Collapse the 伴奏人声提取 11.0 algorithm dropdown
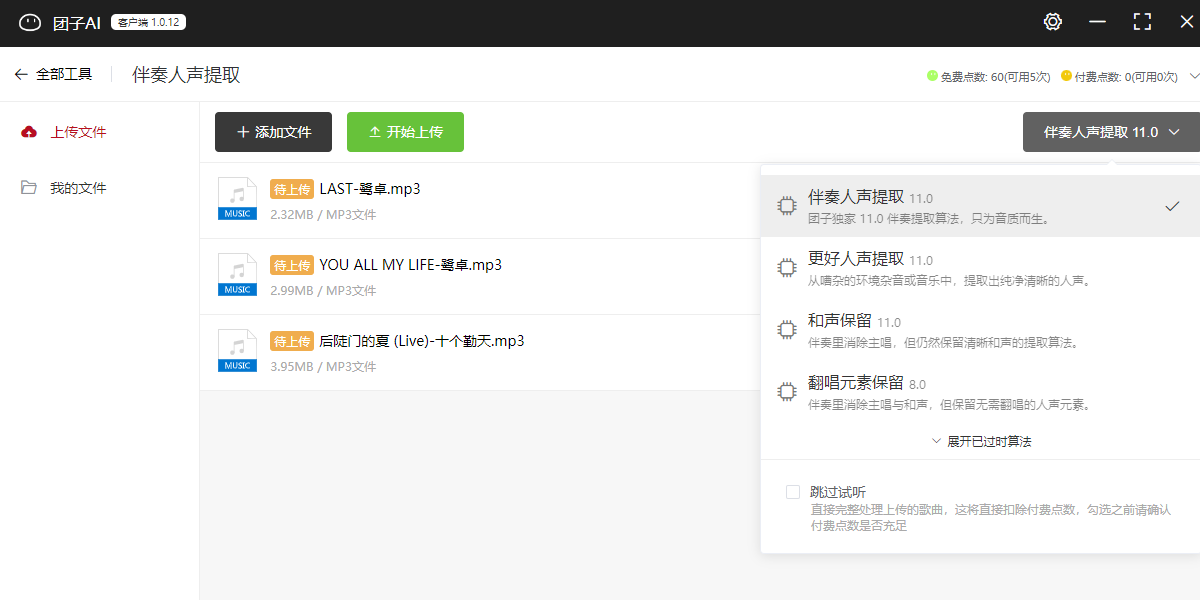Viewport: 1200px width, 600px height. pyautogui.click(x=1111, y=132)
